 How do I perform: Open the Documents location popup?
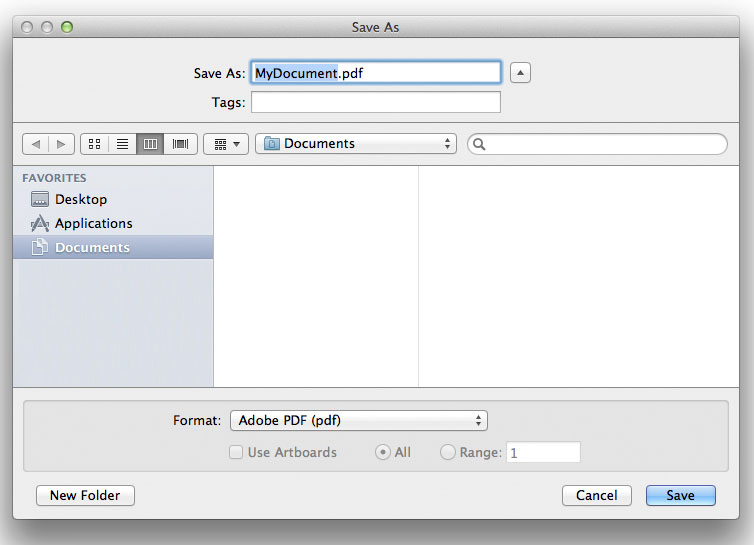[x=356, y=143]
